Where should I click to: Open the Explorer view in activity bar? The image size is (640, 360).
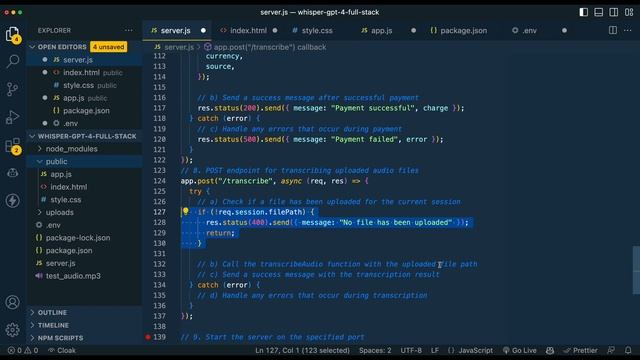tap(13, 34)
